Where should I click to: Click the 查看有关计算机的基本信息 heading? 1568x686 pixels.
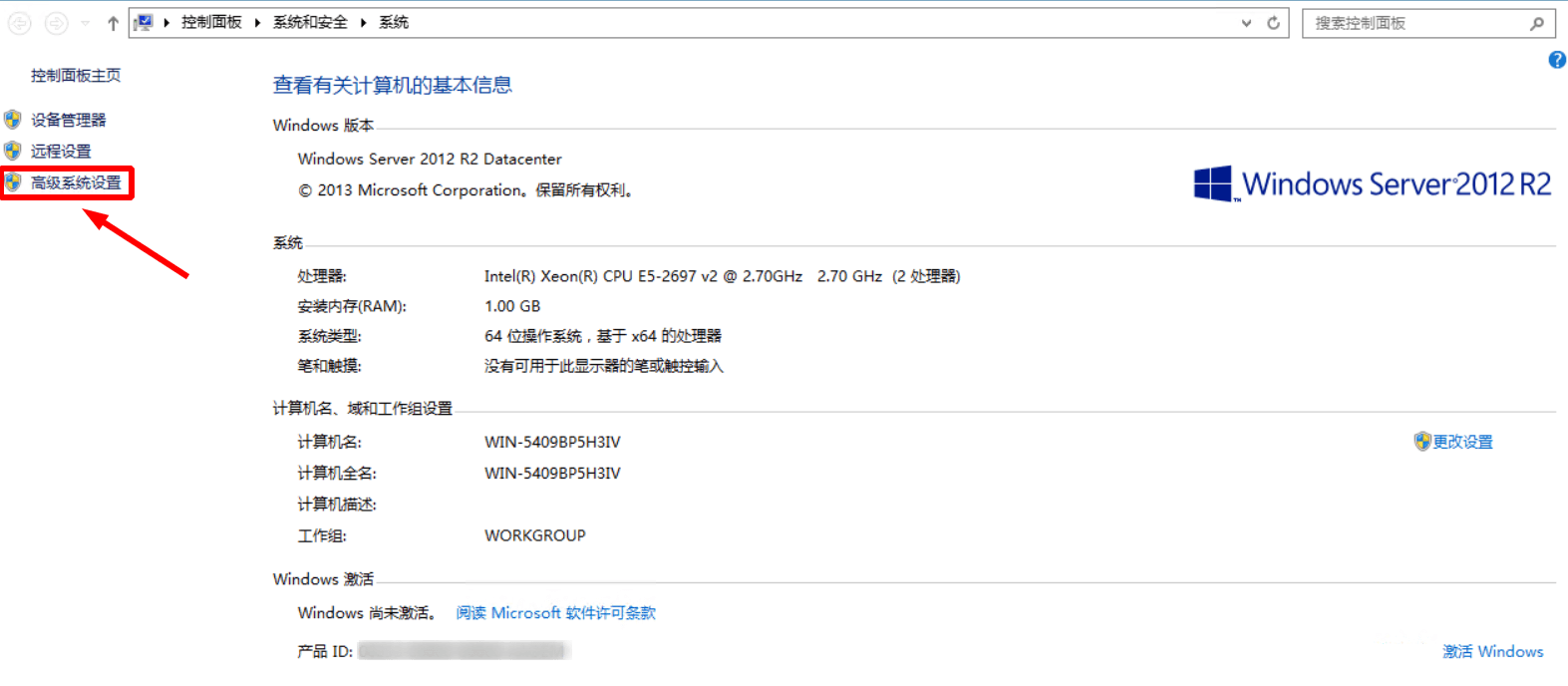point(393,86)
